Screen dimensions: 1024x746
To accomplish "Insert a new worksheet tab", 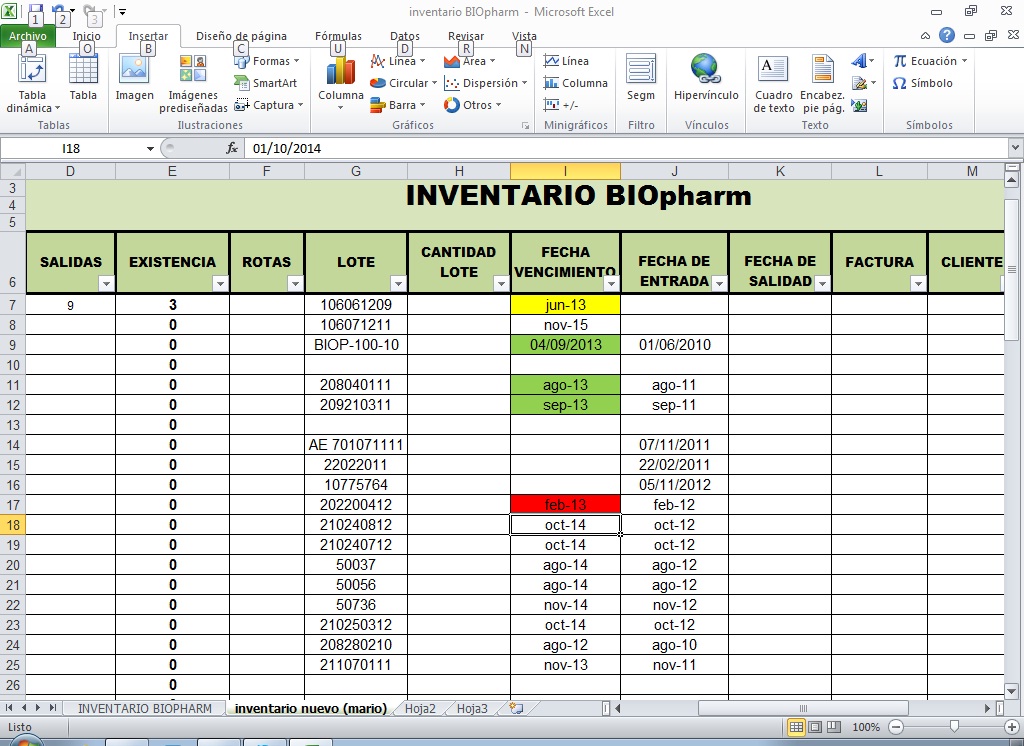I will coord(517,708).
